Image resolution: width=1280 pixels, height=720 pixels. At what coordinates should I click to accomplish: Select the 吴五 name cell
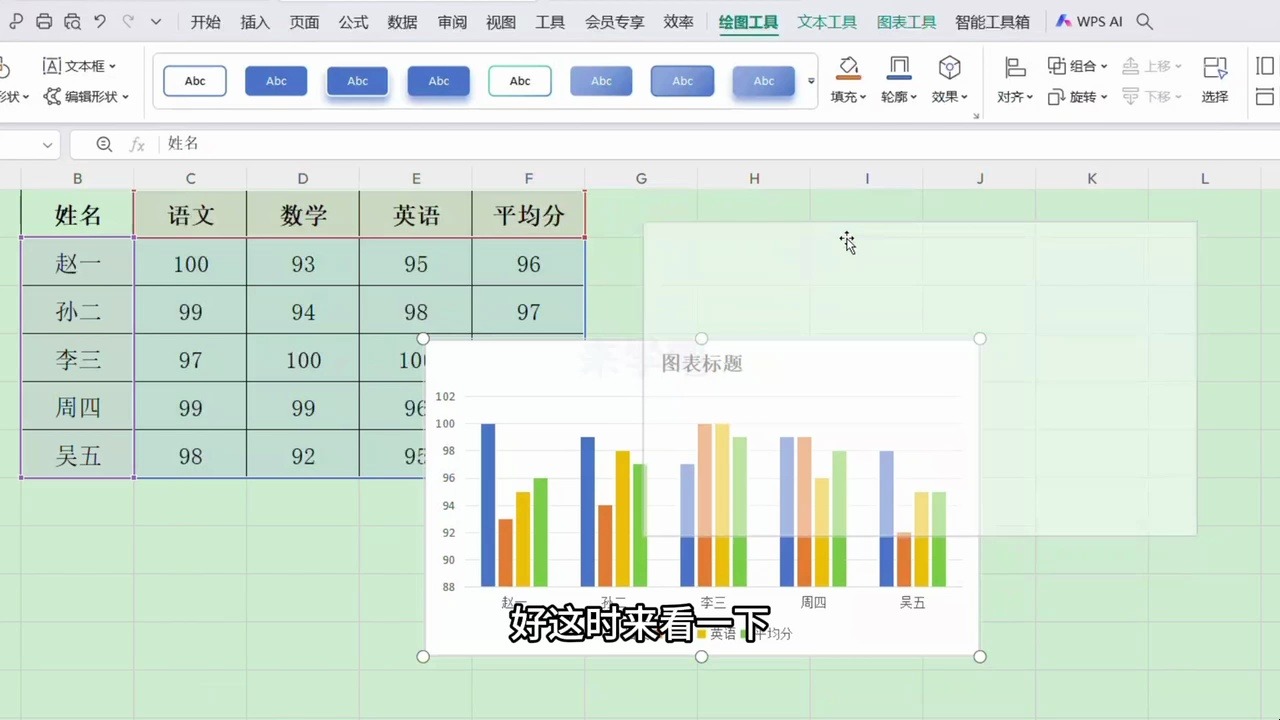tap(77, 456)
